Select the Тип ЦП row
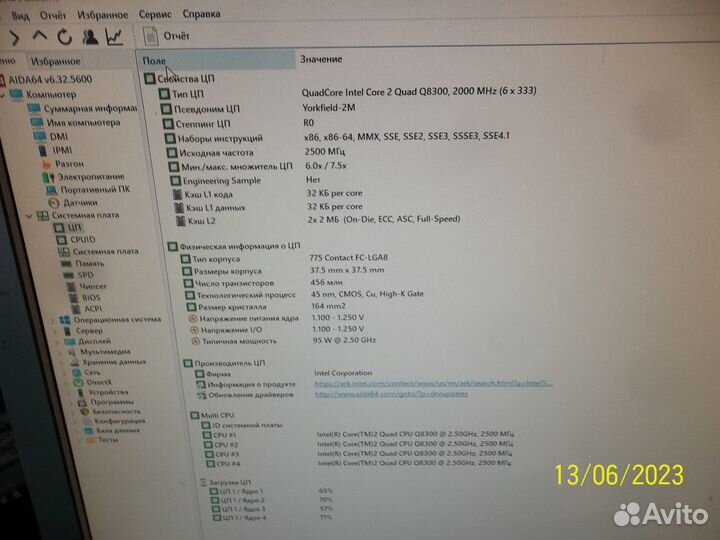This screenshot has width=720, height=540. click(x=348, y=93)
